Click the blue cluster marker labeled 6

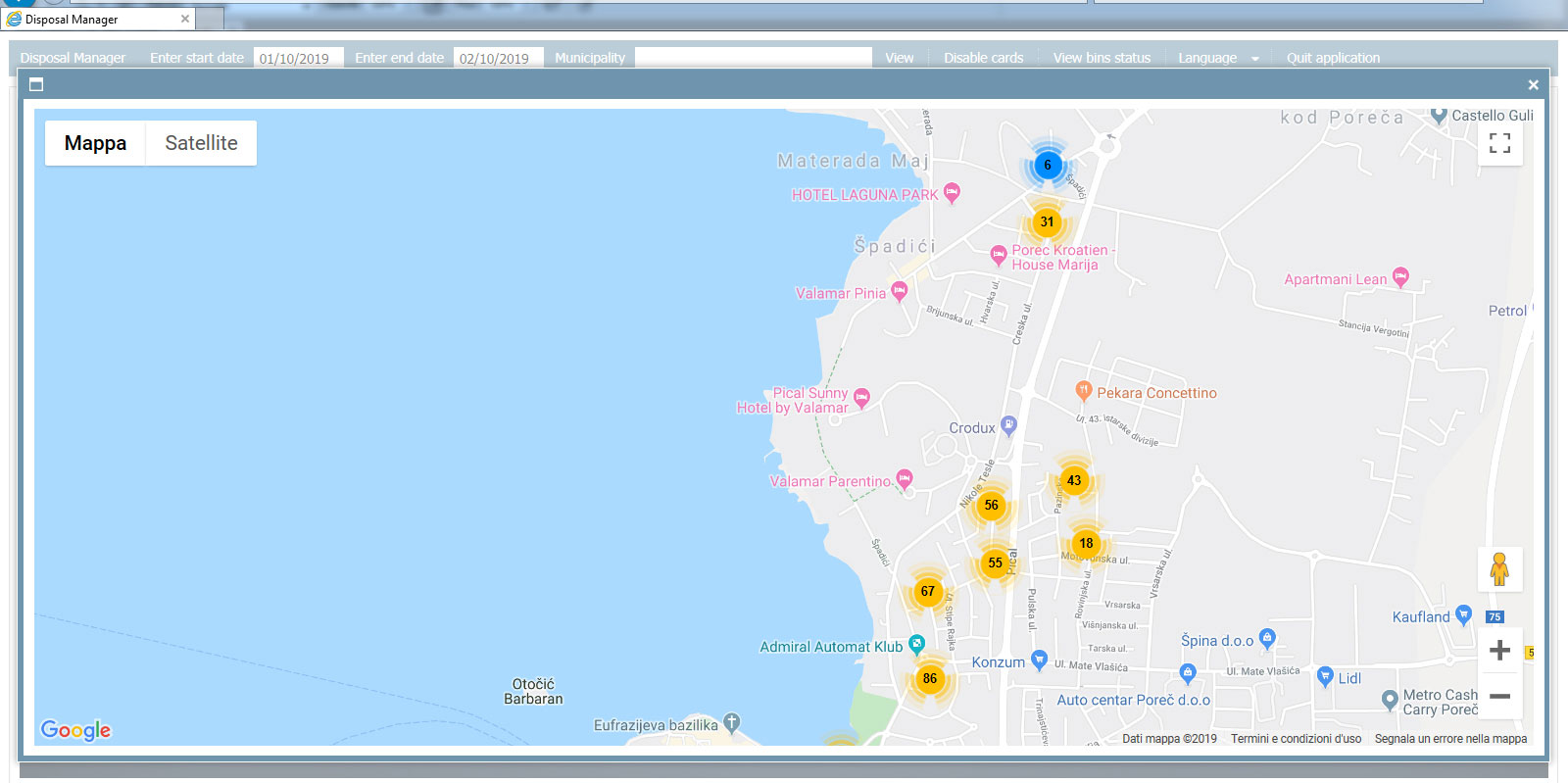pyautogui.click(x=1048, y=165)
